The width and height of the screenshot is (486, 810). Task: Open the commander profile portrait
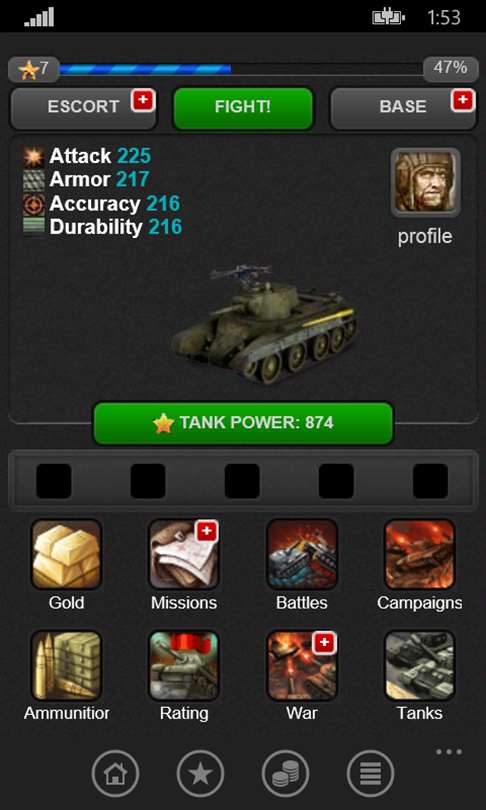pyautogui.click(x=425, y=182)
